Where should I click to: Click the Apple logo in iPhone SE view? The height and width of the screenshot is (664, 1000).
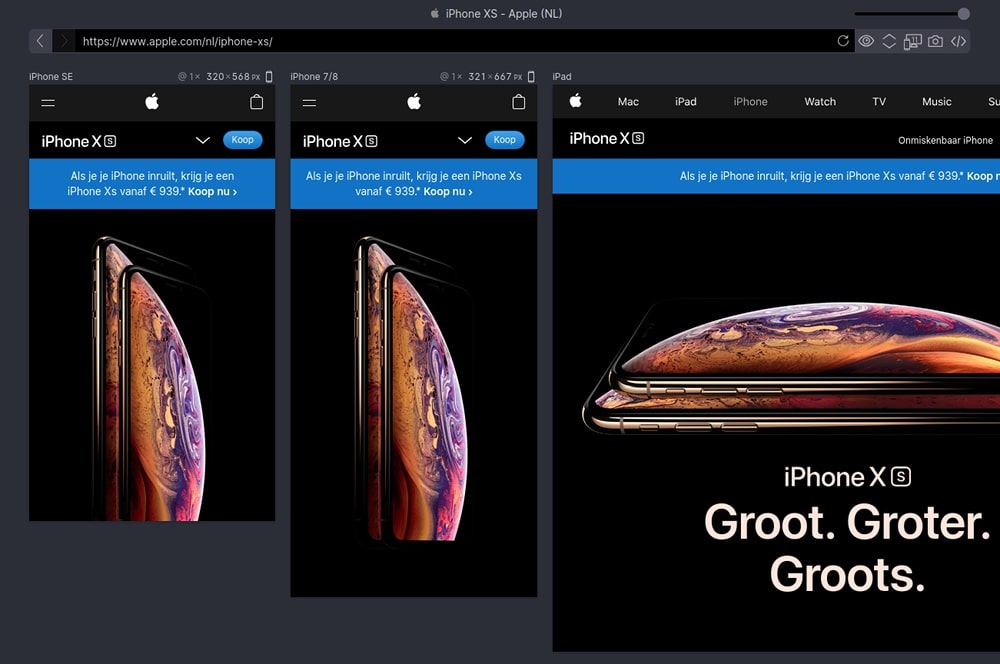(152, 101)
